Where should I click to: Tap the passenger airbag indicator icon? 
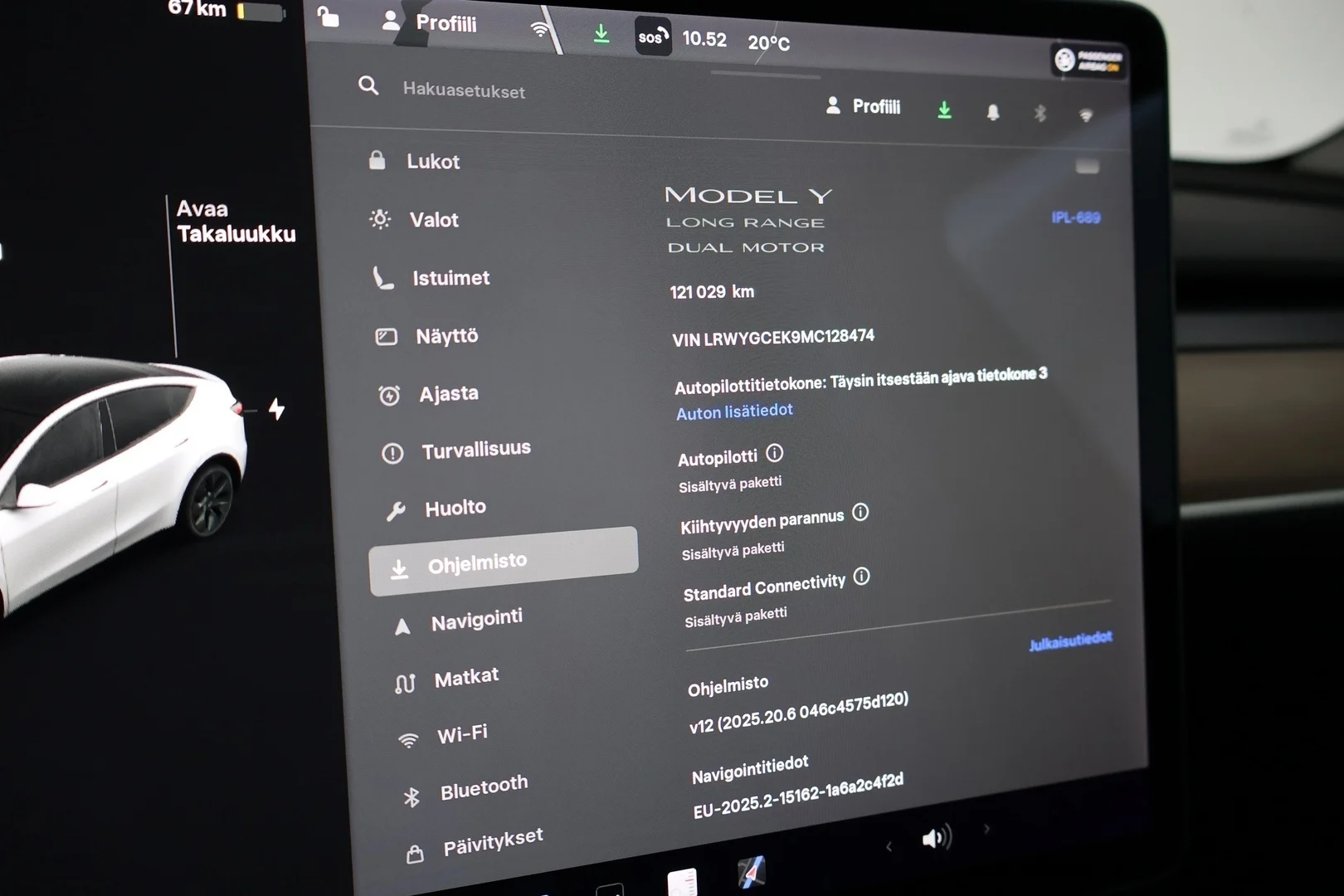click(x=1088, y=61)
